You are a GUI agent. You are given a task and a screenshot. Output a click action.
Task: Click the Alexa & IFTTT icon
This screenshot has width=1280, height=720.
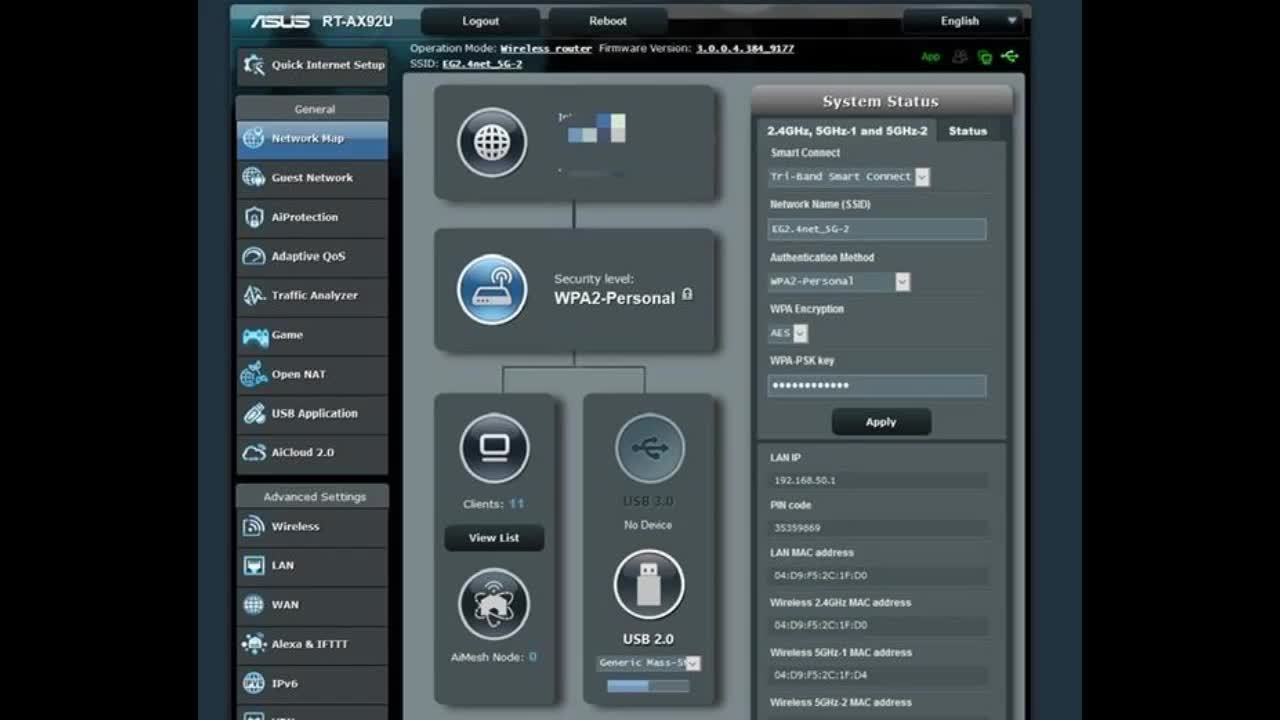(254, 644)
